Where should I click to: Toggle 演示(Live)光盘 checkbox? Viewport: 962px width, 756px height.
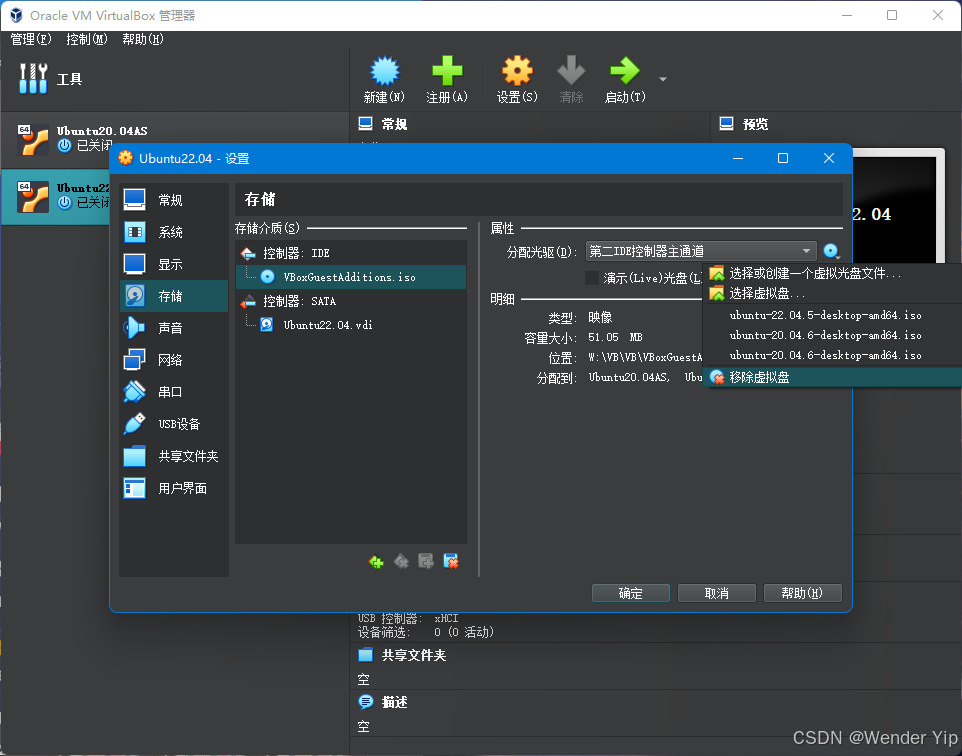tap(592, 278)
